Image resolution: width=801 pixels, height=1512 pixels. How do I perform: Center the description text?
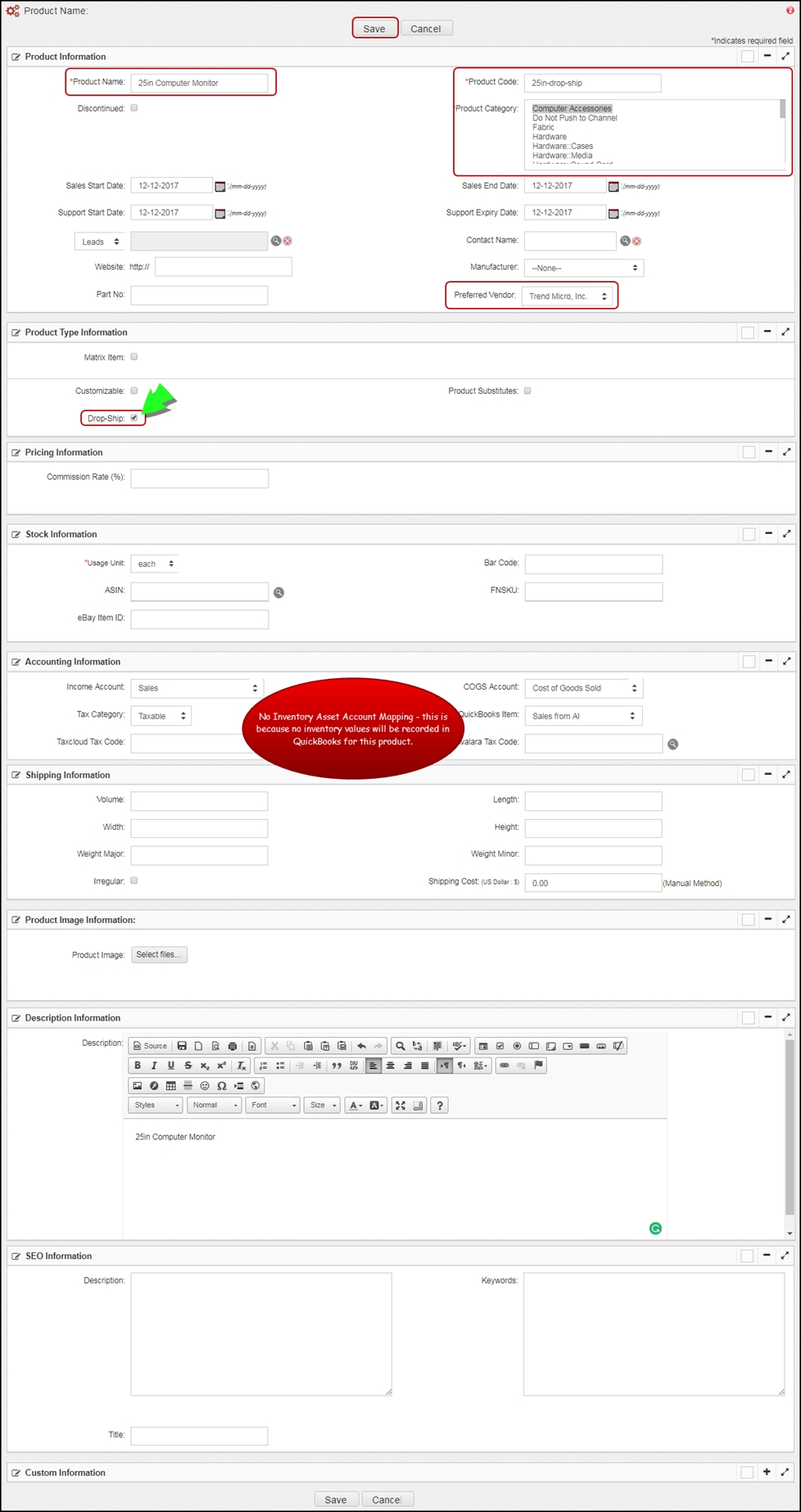coord(391,1066)
